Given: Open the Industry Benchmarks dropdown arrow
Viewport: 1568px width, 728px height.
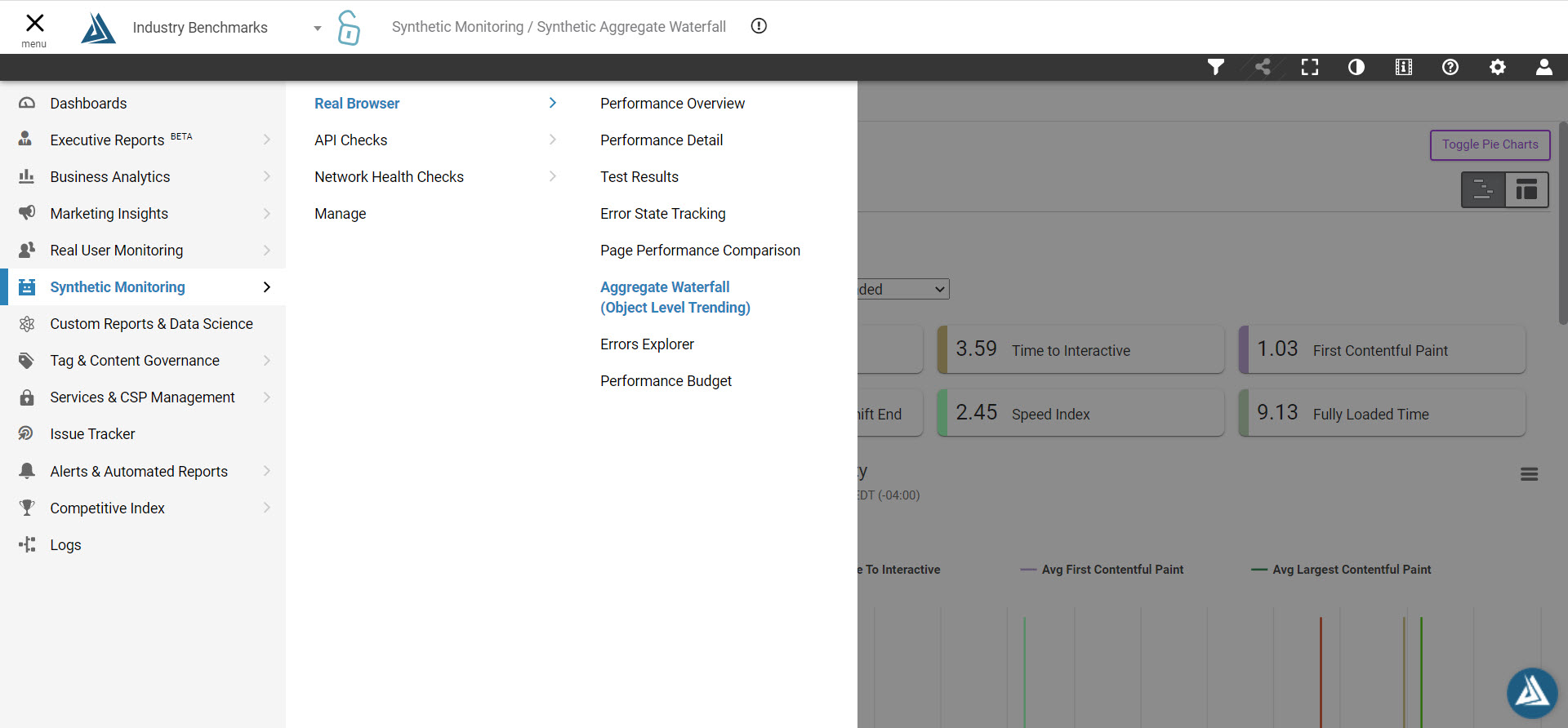Looking at the screenshot, I should pyautogui.click(x=318, y=28).
